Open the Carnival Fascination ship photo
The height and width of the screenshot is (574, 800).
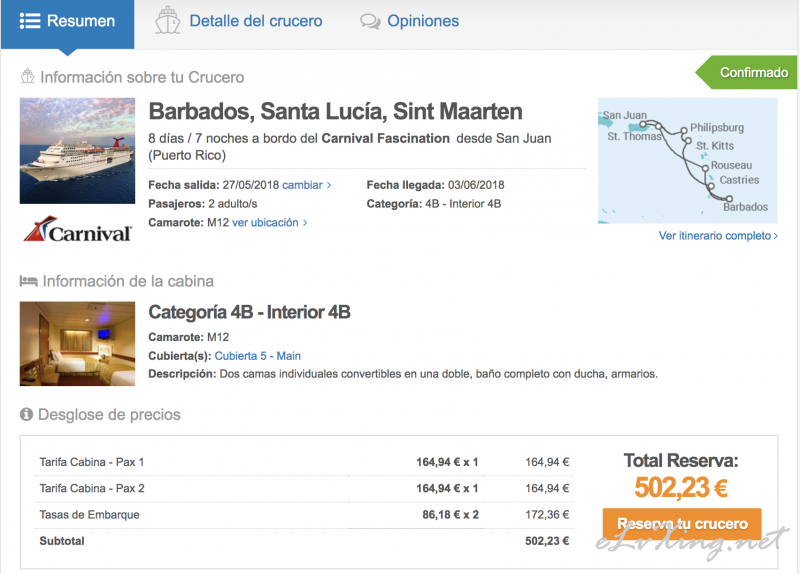(78, 151)
